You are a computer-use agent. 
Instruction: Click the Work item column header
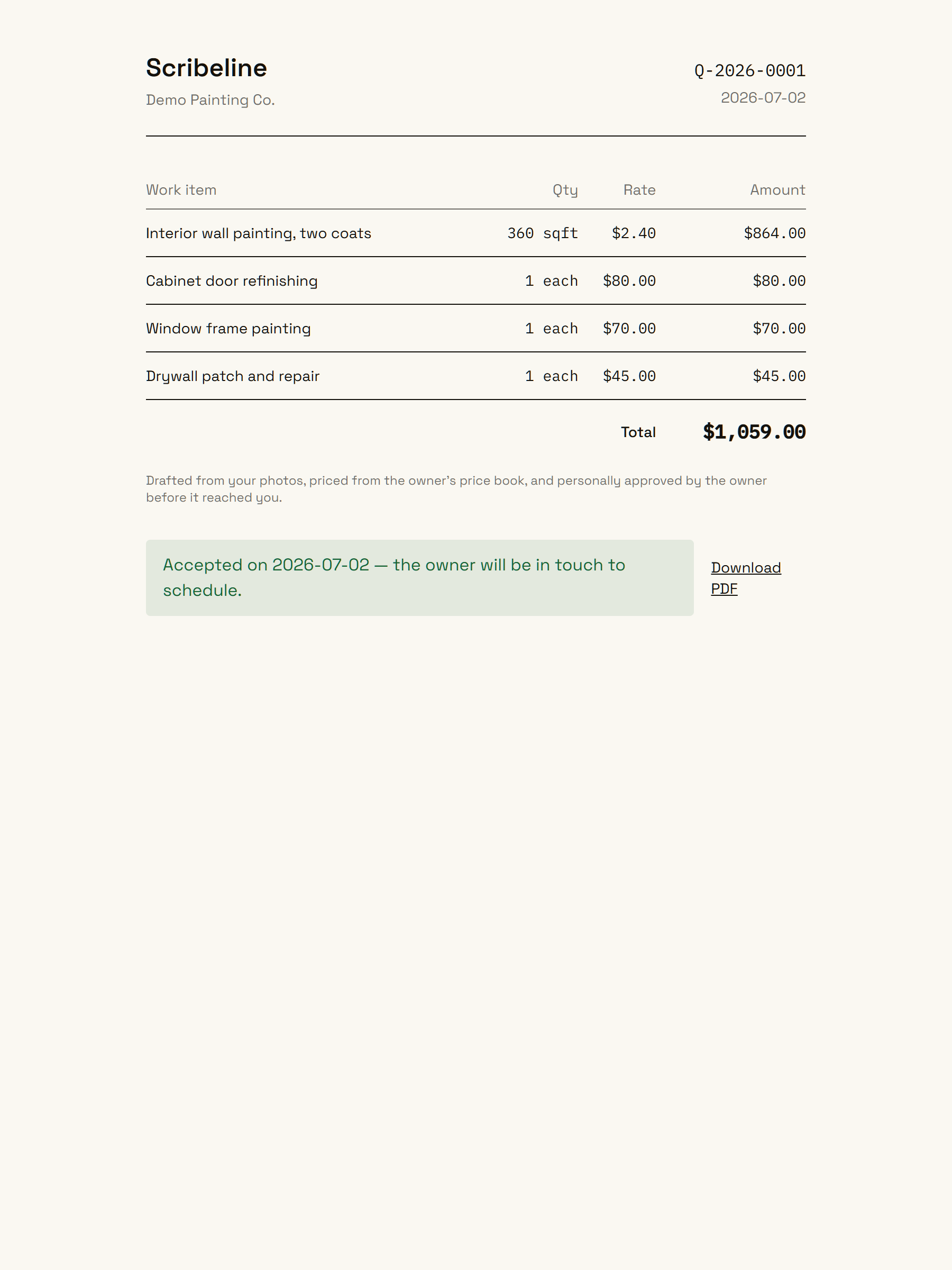tap(181, 190)
